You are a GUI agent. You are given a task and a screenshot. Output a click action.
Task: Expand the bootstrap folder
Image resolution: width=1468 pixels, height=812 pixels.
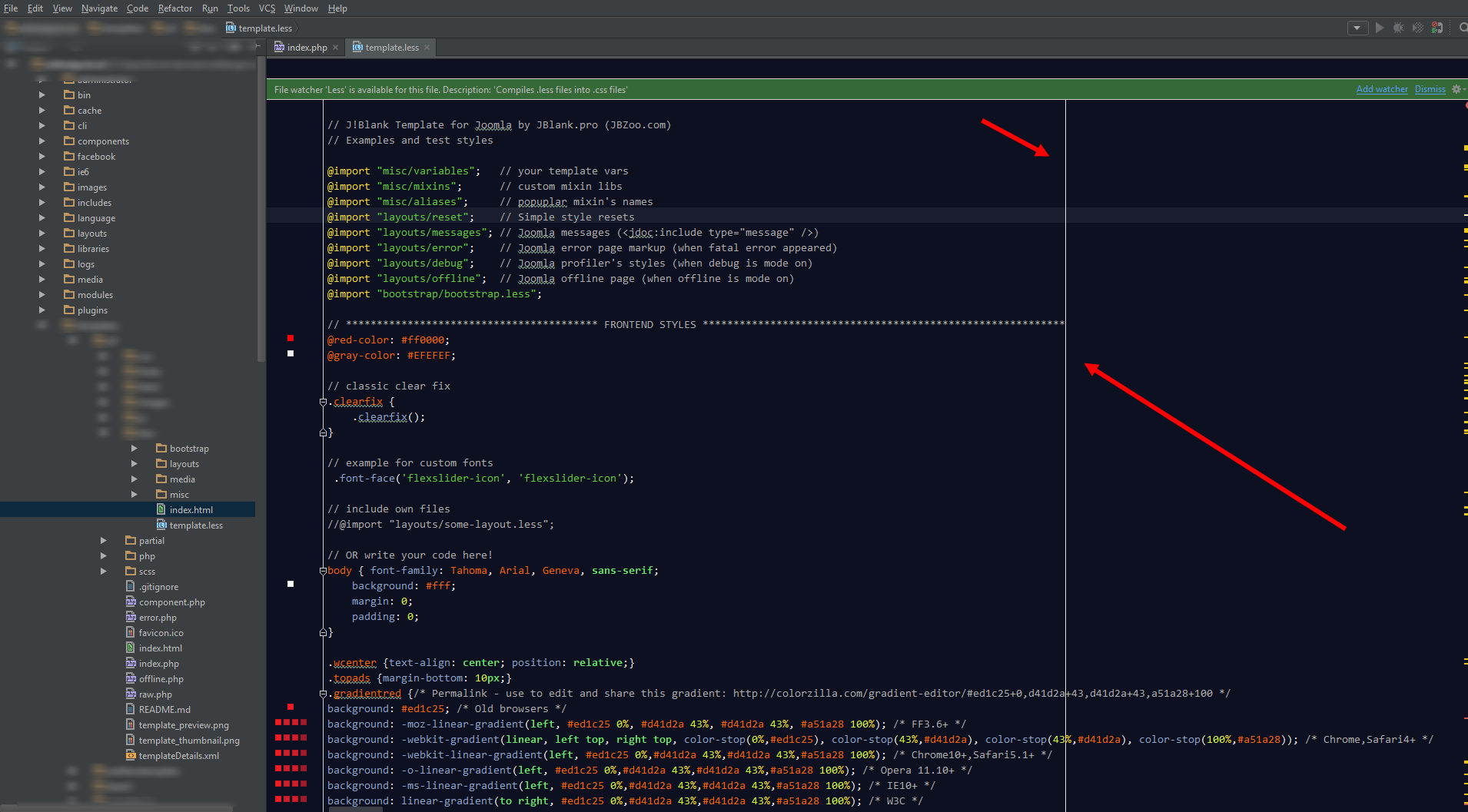coord(134,449)
